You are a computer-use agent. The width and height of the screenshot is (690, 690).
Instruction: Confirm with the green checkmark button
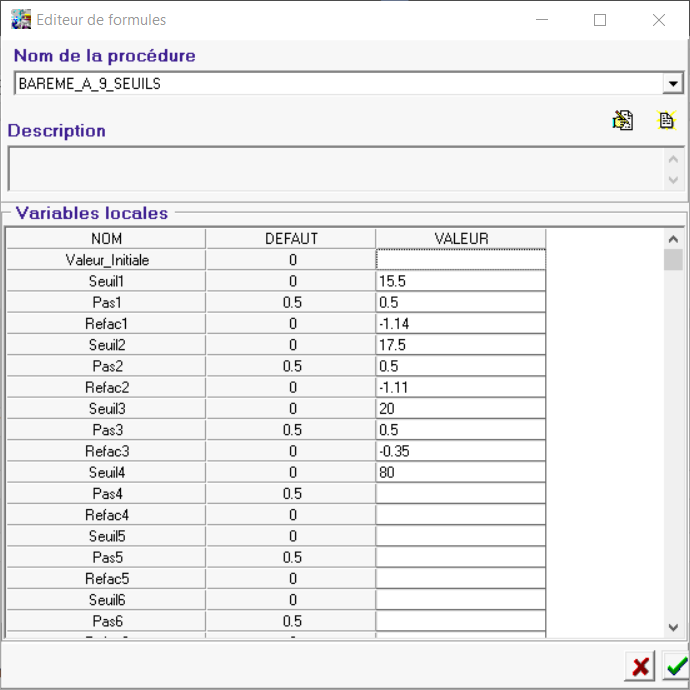677,667
